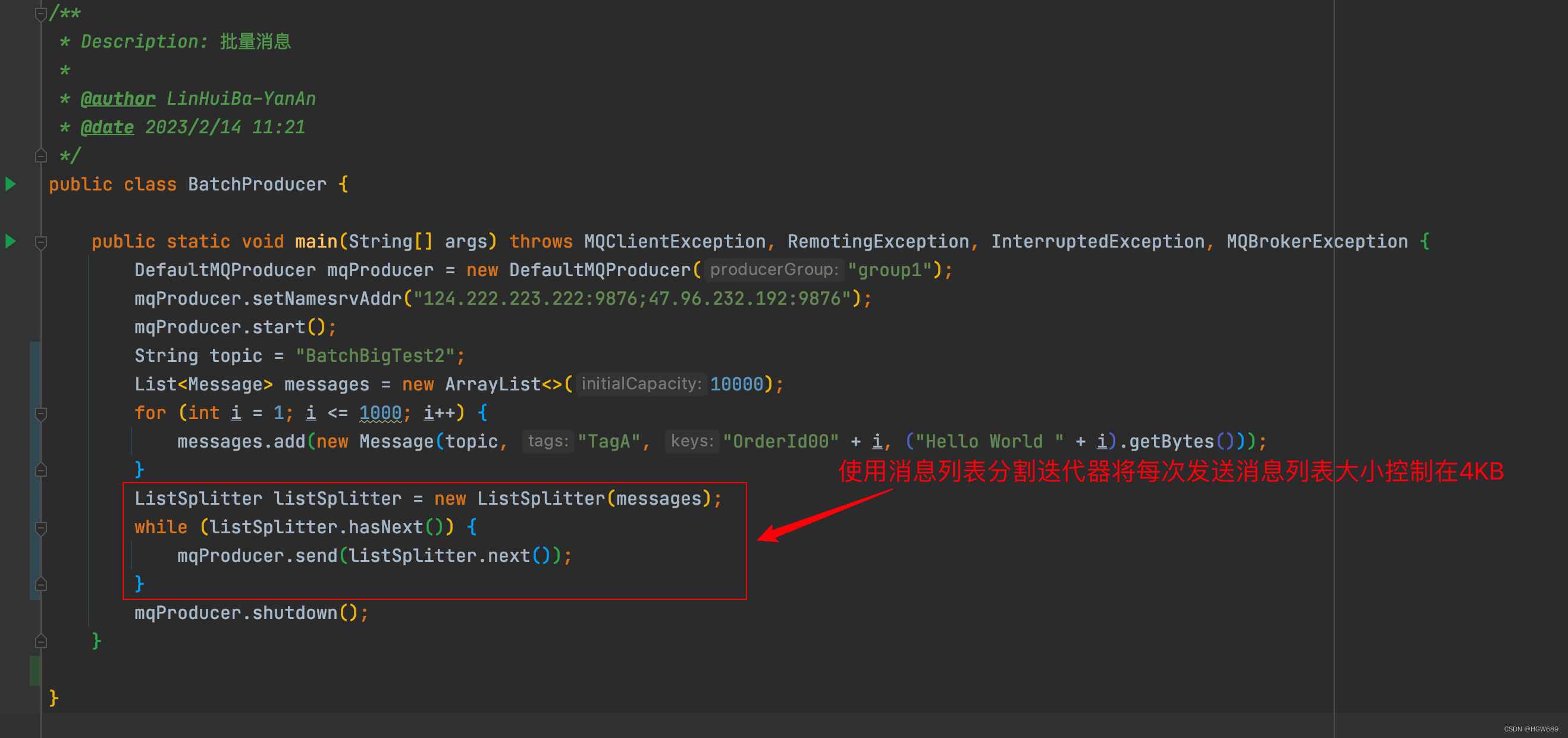Click the 10000 capacity number
1568x738 pixels.
click(x=736, y=384)
